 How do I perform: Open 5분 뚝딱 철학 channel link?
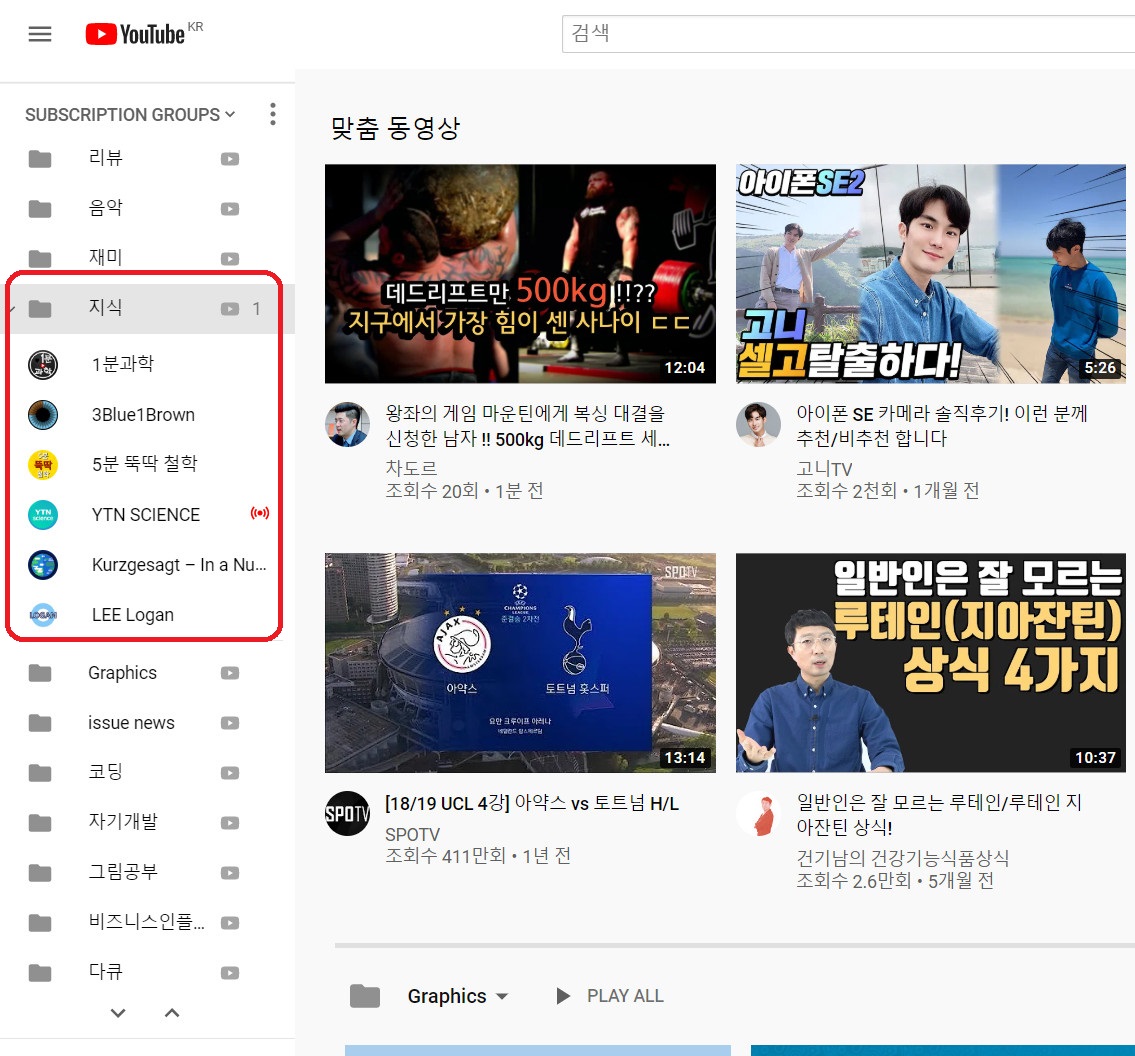(145, 464)
